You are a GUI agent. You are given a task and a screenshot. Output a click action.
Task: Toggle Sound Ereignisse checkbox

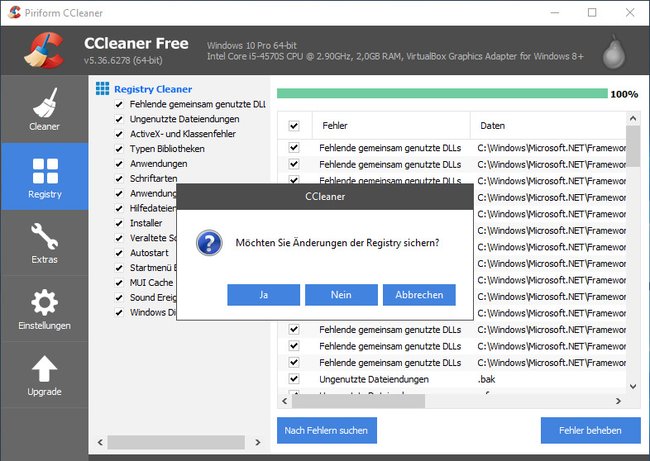coord(119,298)
